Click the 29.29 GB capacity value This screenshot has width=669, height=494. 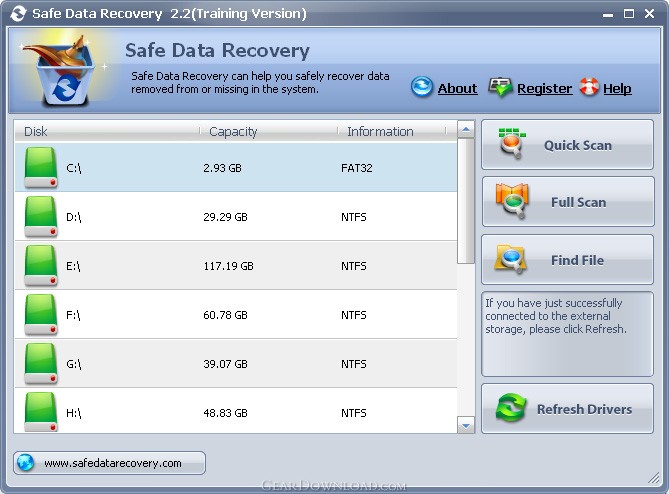point(225,217)
